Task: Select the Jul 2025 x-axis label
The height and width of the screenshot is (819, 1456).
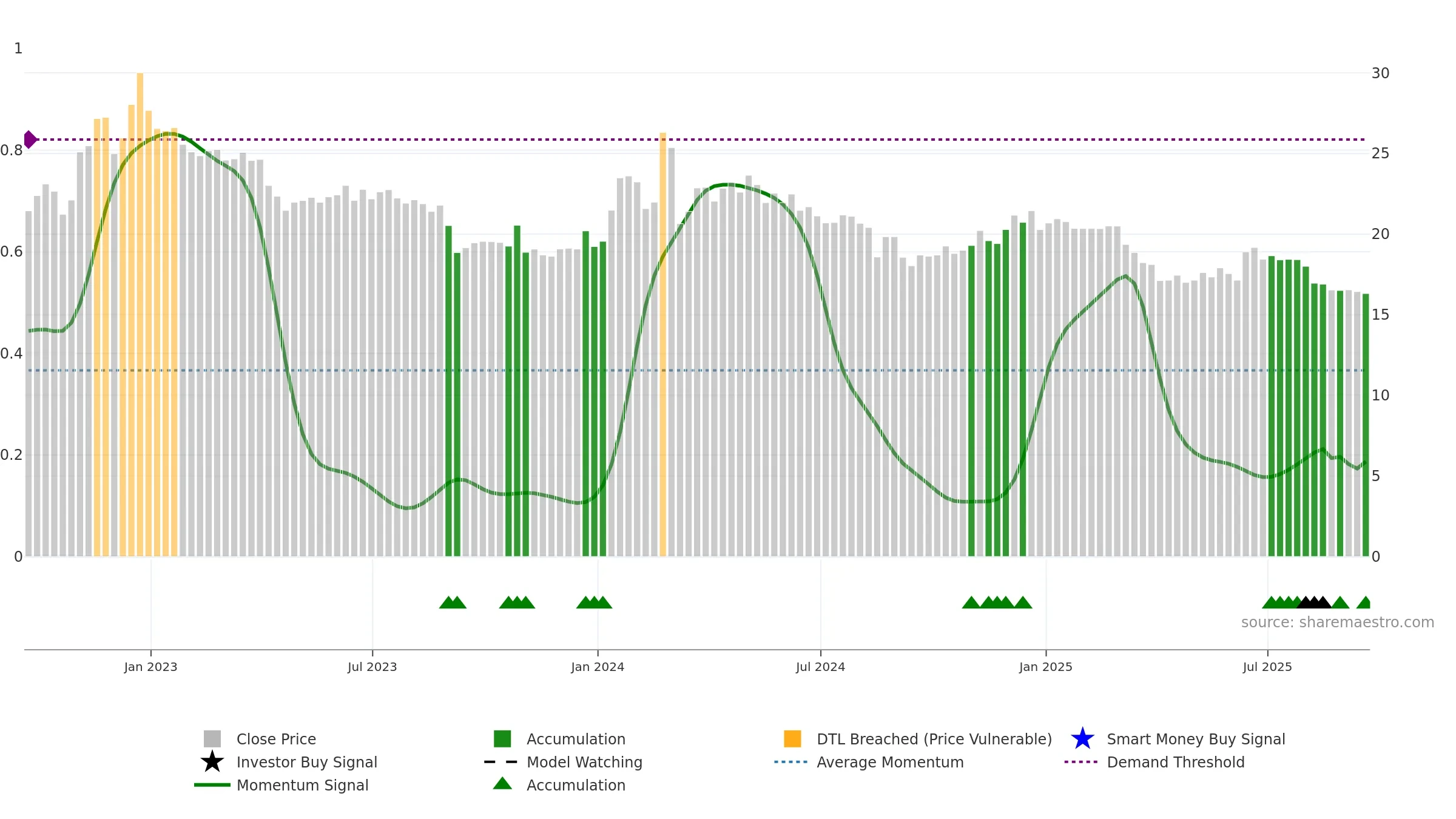Action: coord(1267,667)
